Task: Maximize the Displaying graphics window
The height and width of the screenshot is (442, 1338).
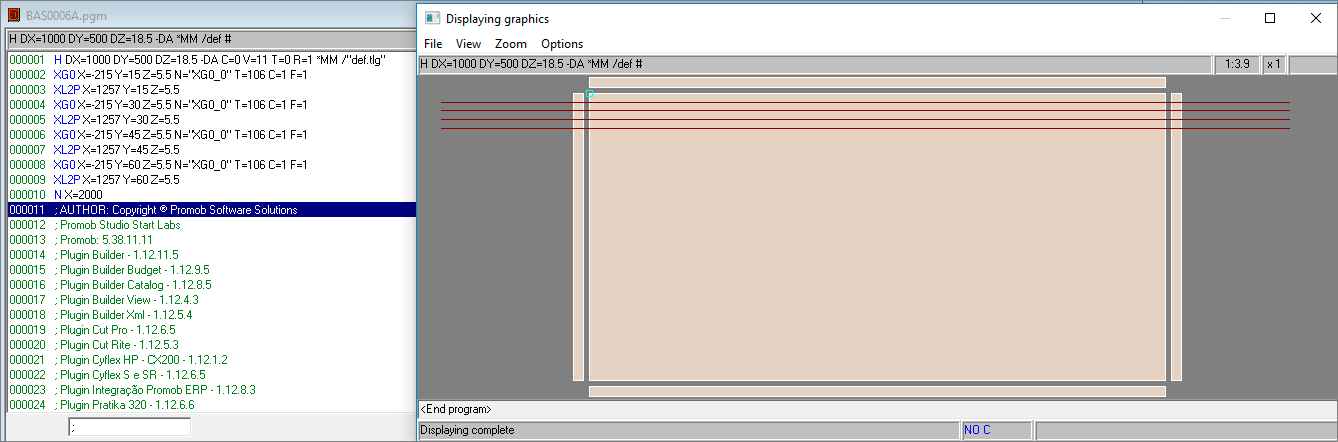Action: [x=1270, y=18]
